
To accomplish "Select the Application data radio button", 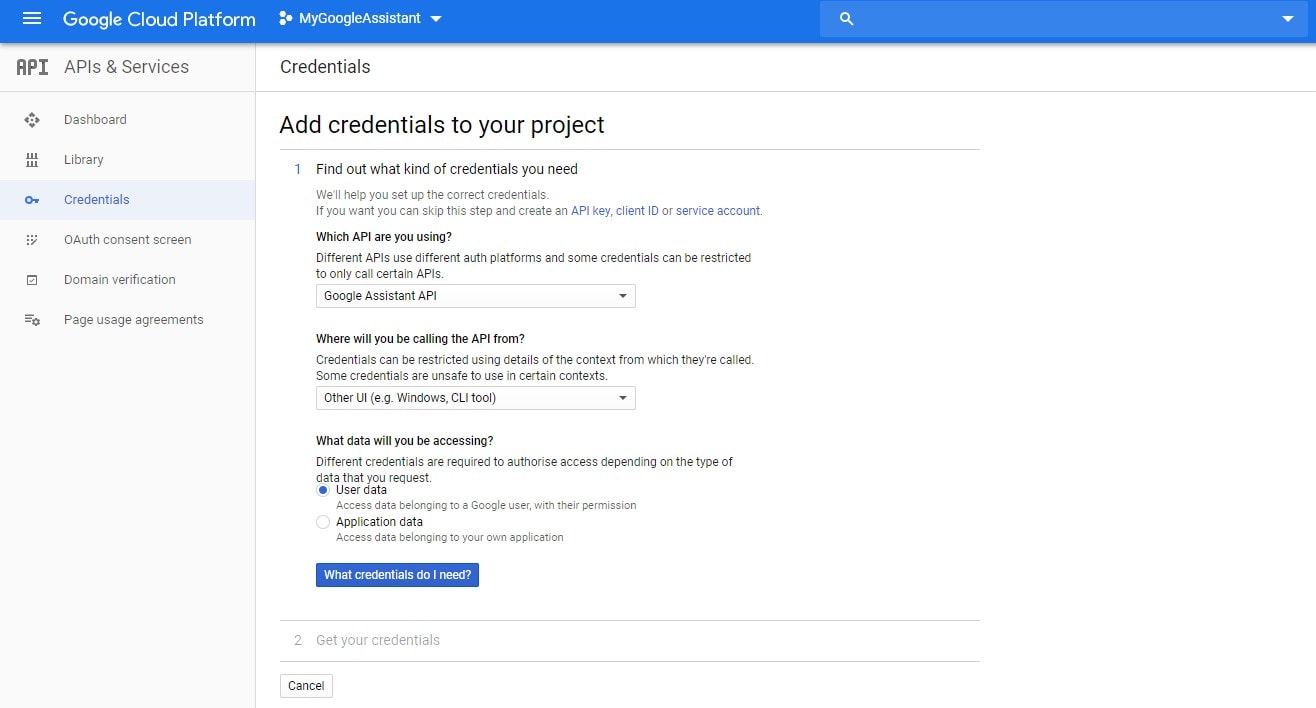I will click(x=323, y=522).
